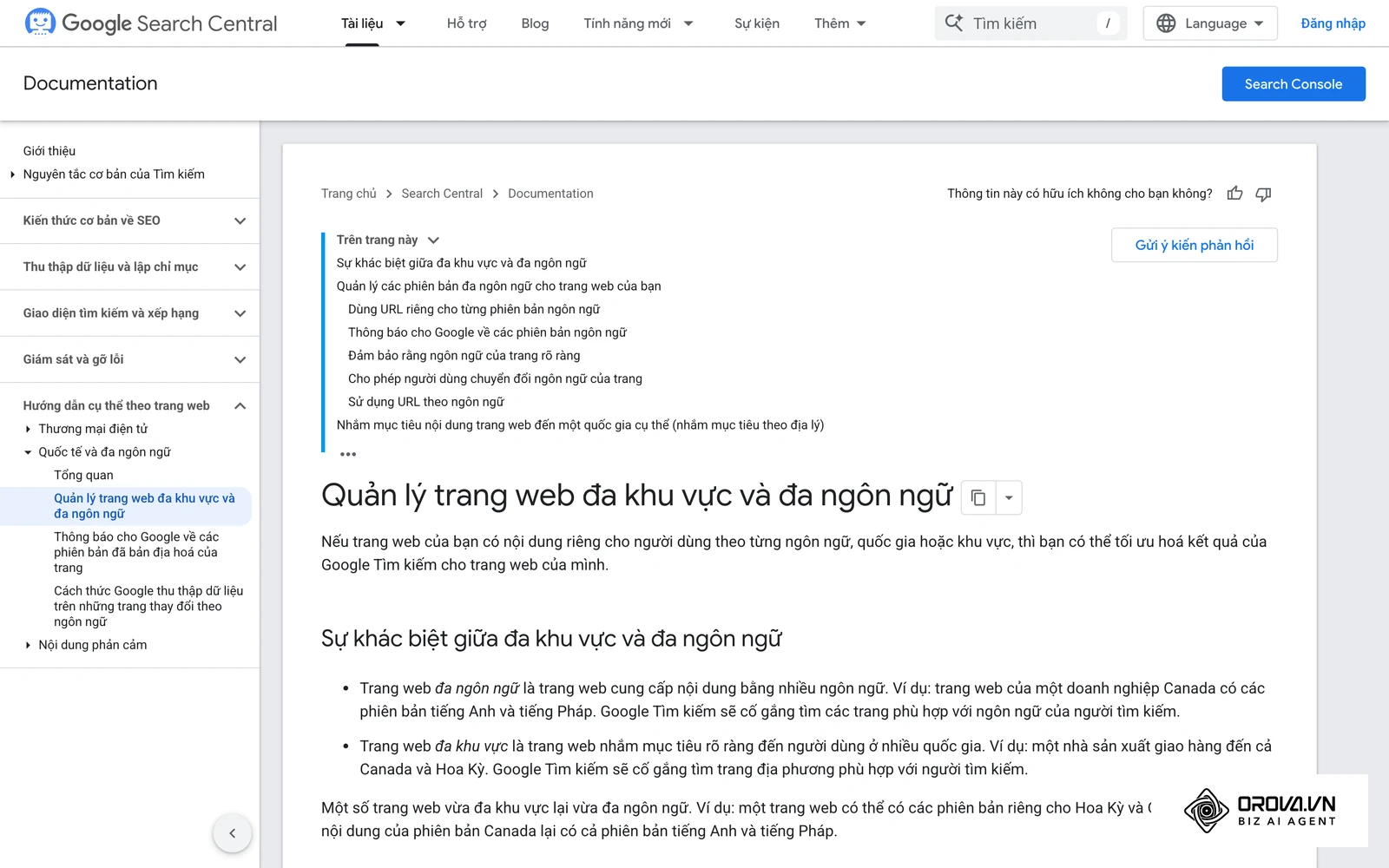Open Thông báo cho Google về các phiên bản đã bản địa hoá
The image size is (1389, 868).
(x=136, y=552)
